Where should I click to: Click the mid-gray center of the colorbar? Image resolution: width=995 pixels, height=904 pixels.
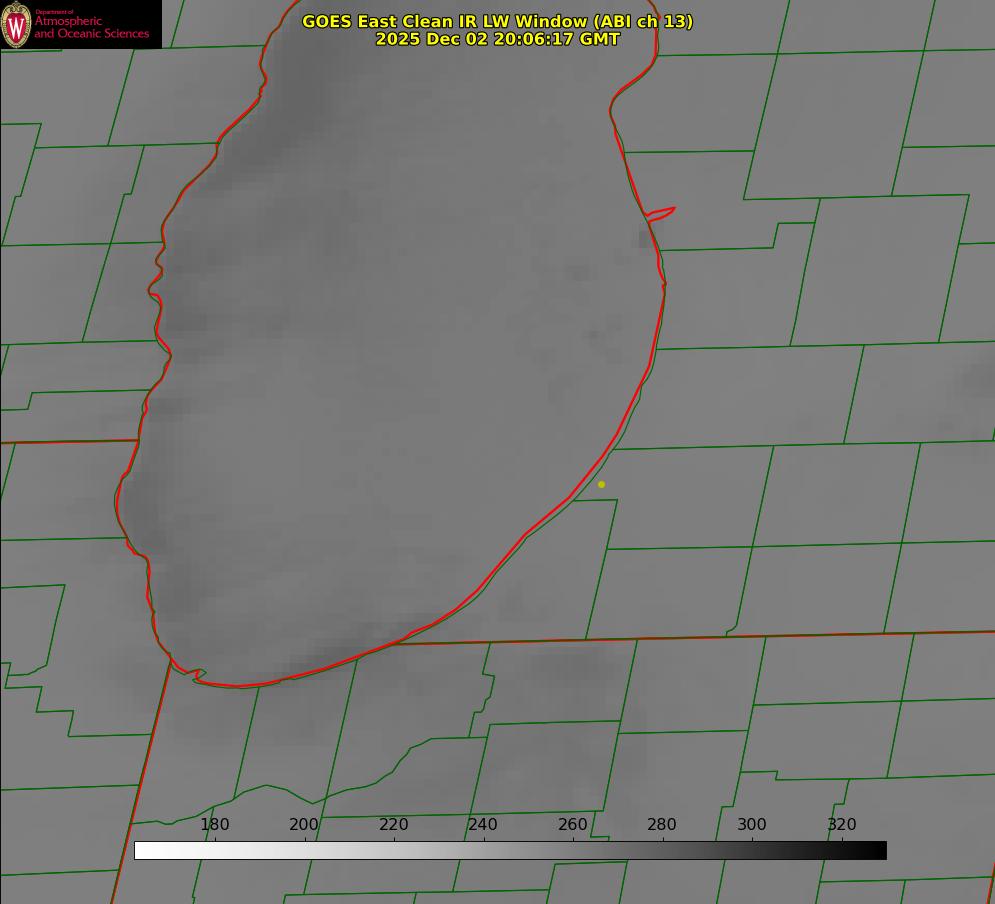510,850
